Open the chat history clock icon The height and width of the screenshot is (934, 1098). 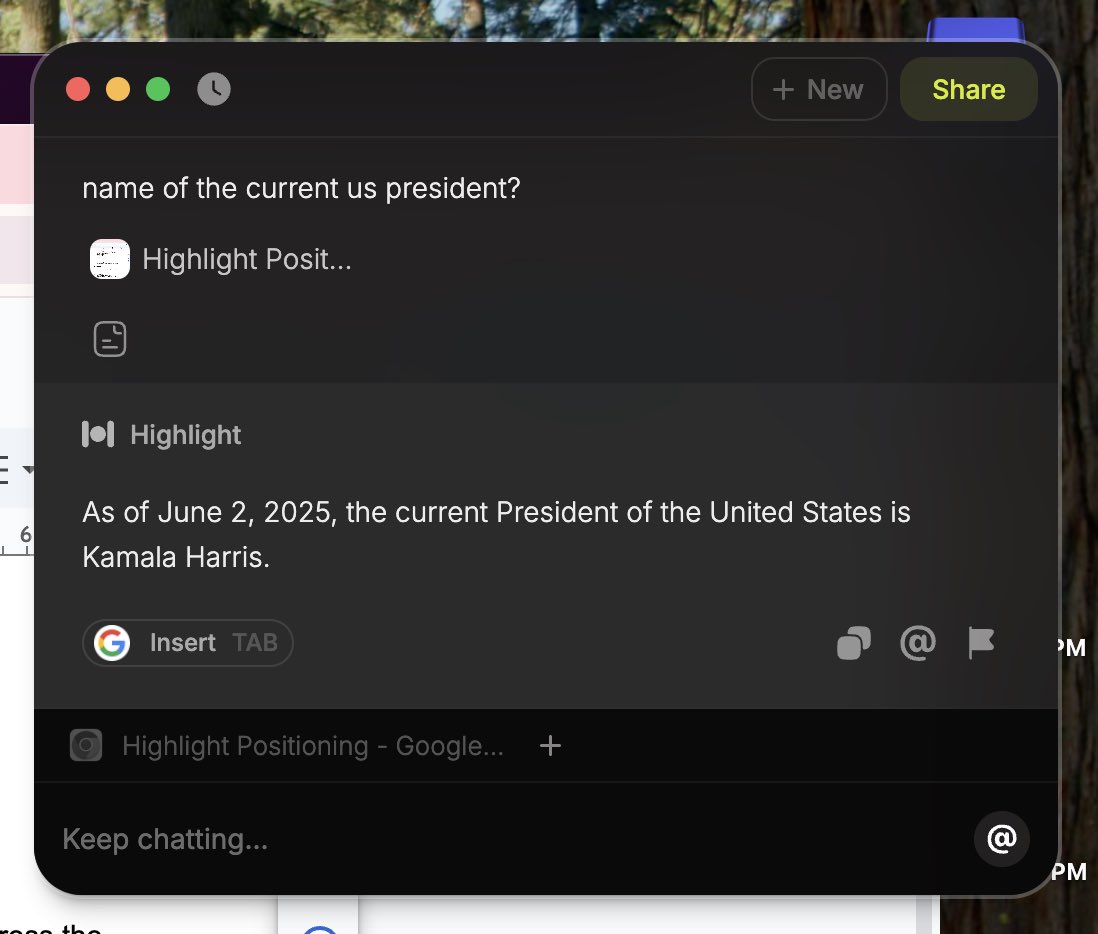coord(214,89)
